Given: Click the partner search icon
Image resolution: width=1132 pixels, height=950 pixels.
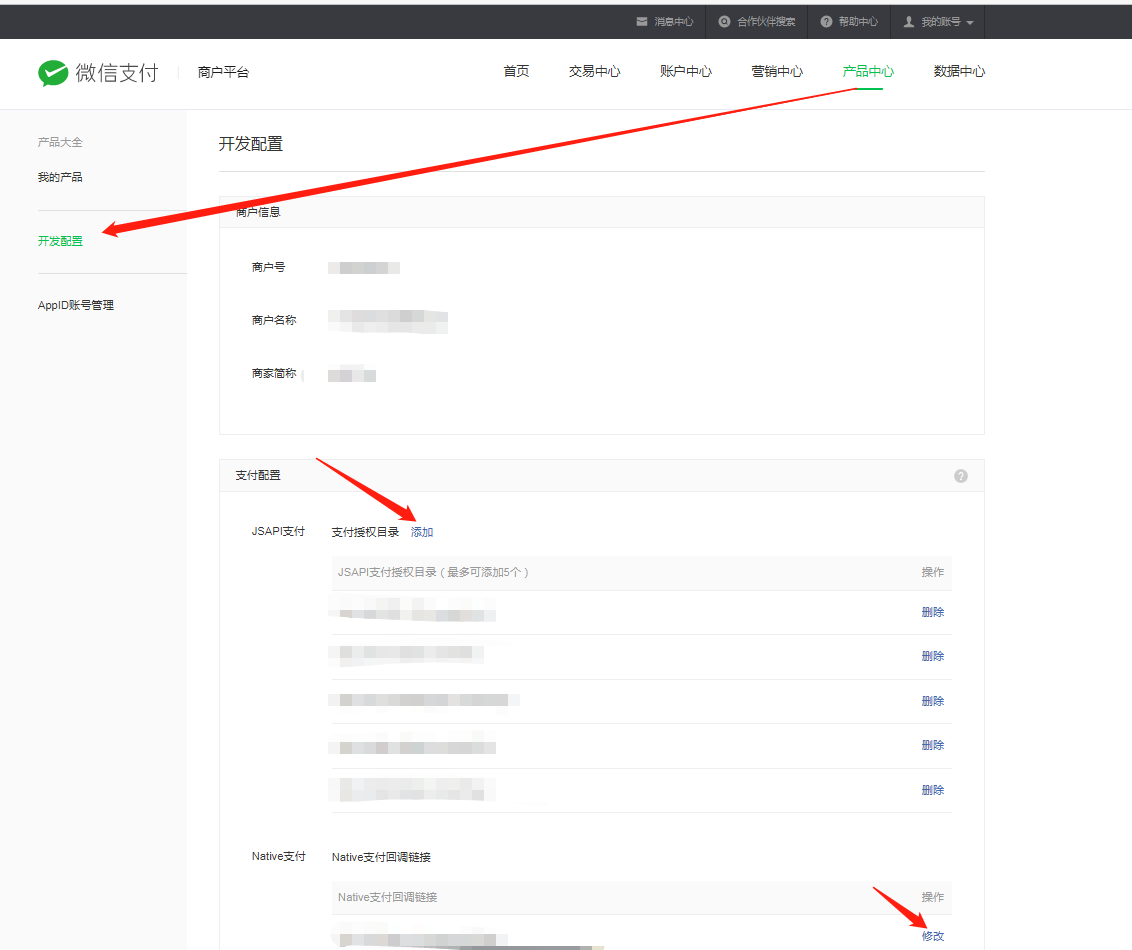Looking at the screenshot, I should pyautogui.click(x=724, y=22).
